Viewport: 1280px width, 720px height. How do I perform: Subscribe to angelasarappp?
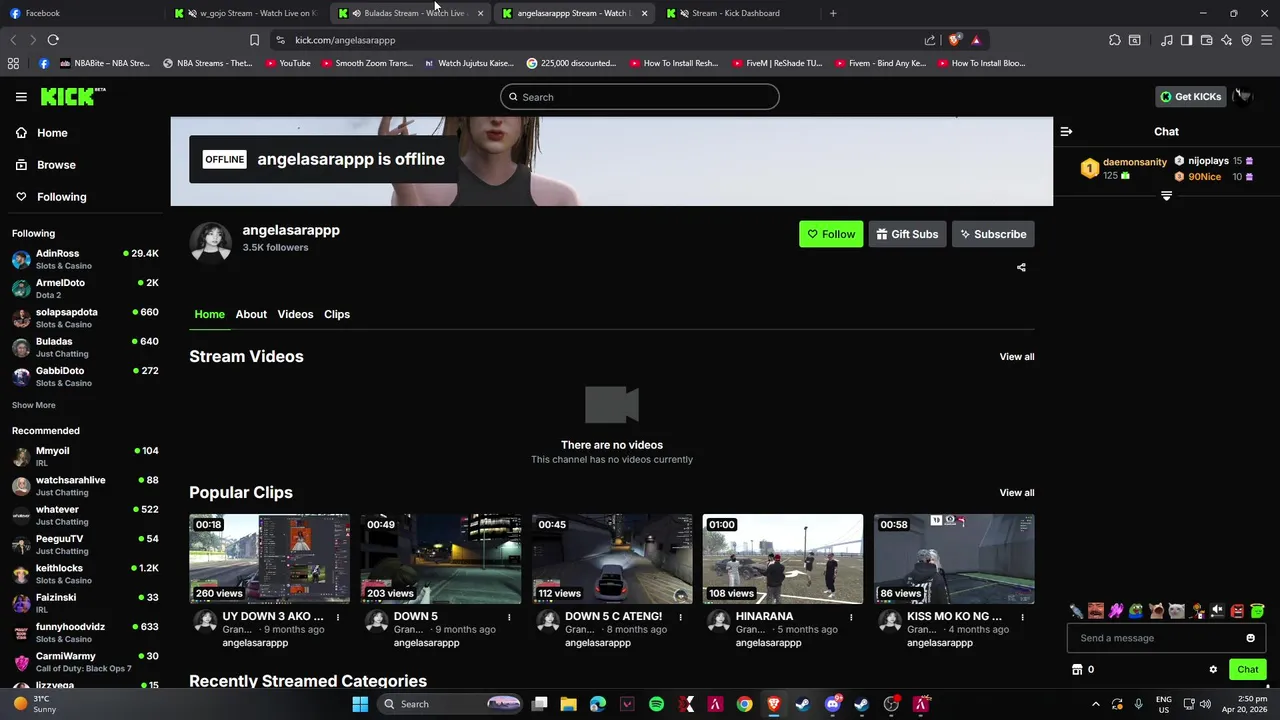[993, 234]
